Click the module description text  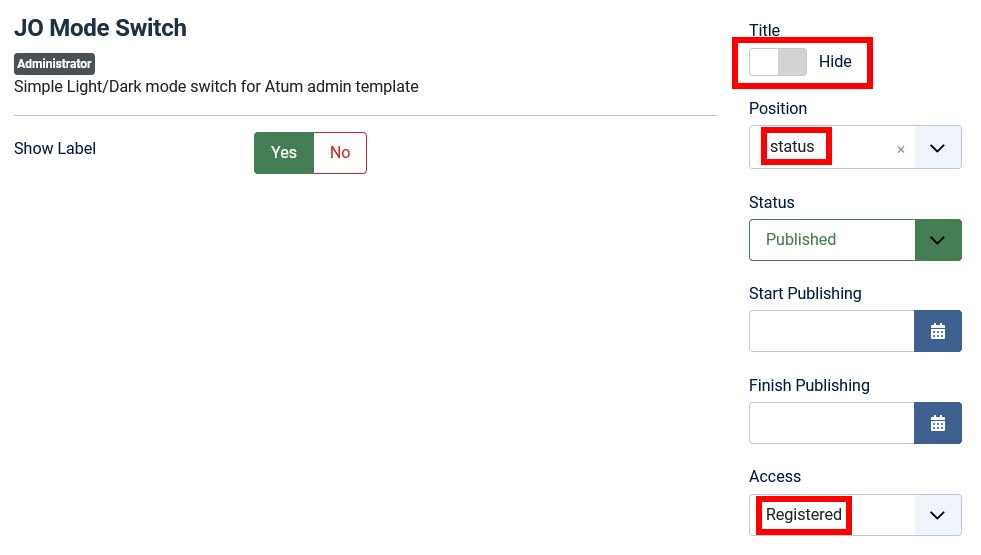216,87
